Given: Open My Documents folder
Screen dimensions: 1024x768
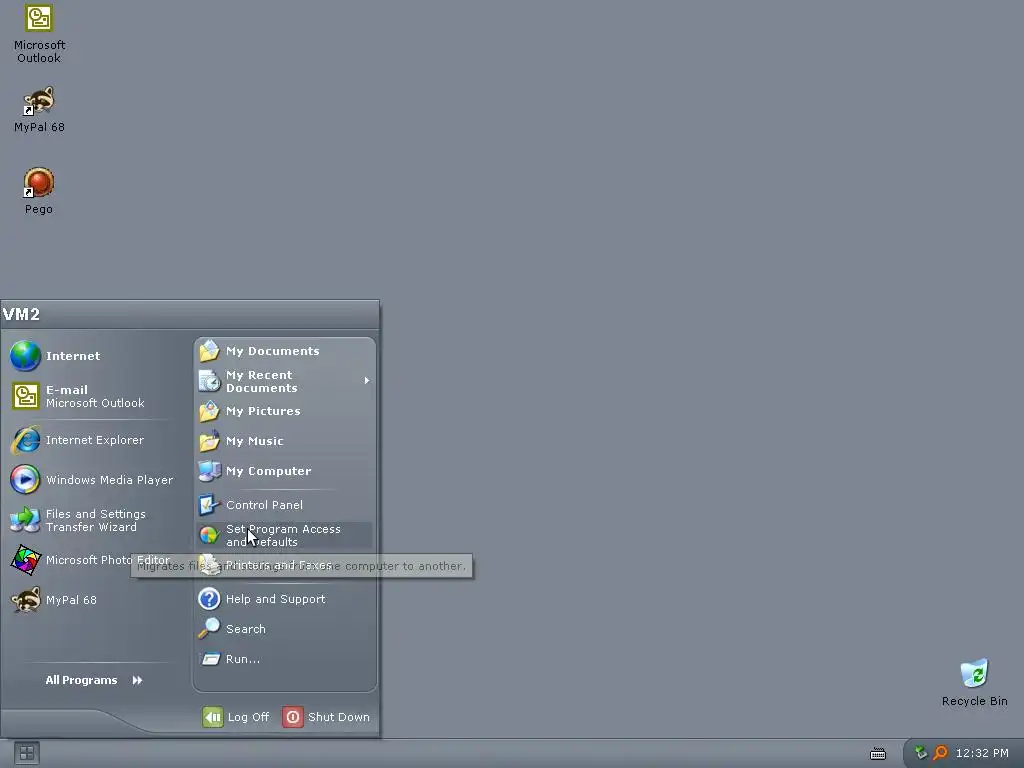Looking at the screenshot, I should tap(285, 351).
